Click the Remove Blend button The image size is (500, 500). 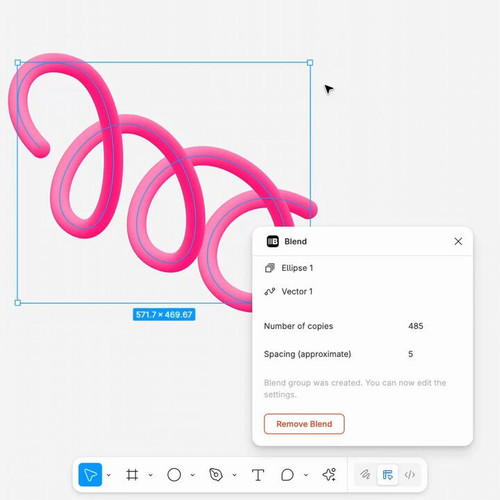[304, 424]
